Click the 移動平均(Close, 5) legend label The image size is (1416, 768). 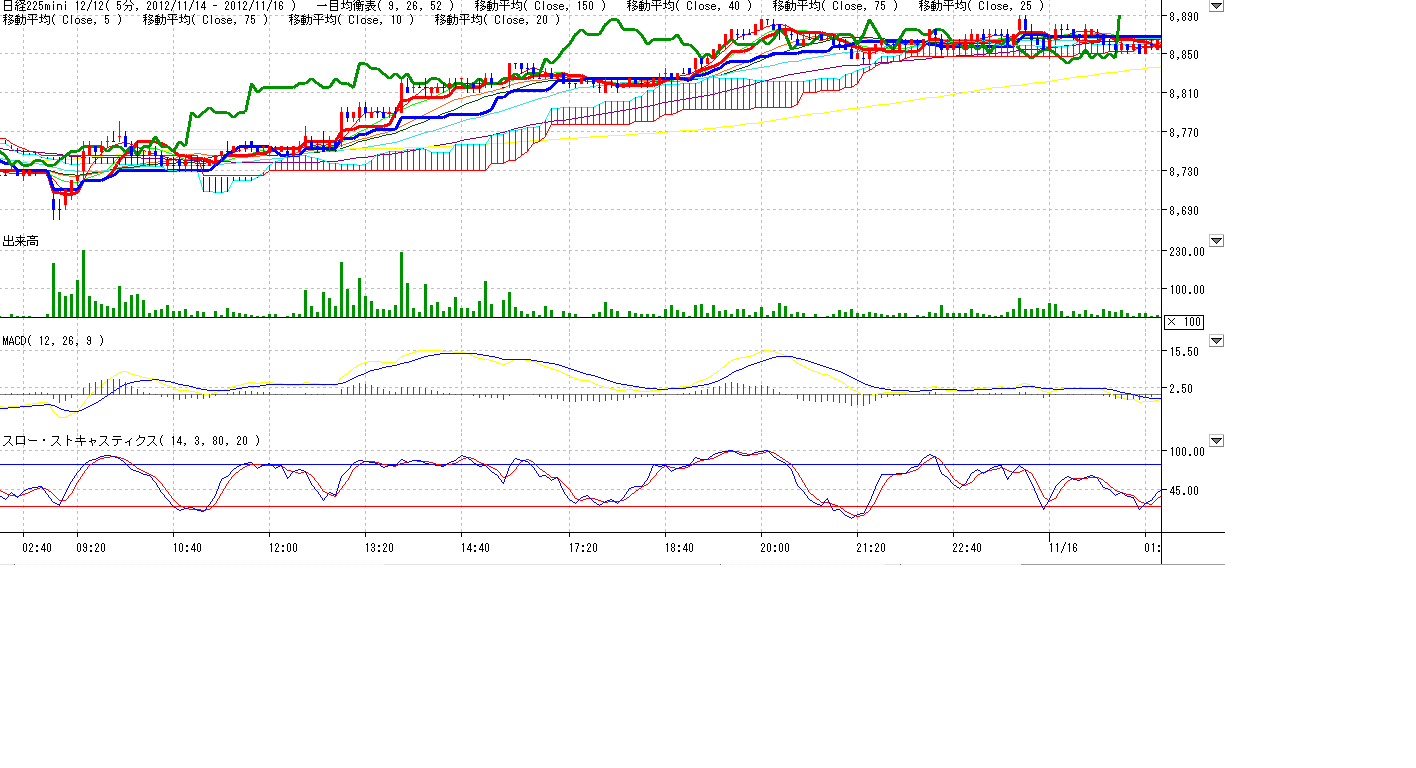coord(63,19)
